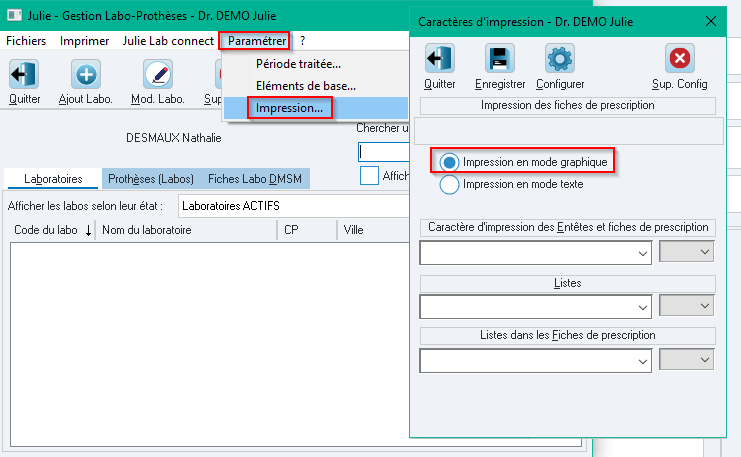741x457 pixels.
Task: Open Listes dans les Fiches size dropdown
Action: coord(687,360)
